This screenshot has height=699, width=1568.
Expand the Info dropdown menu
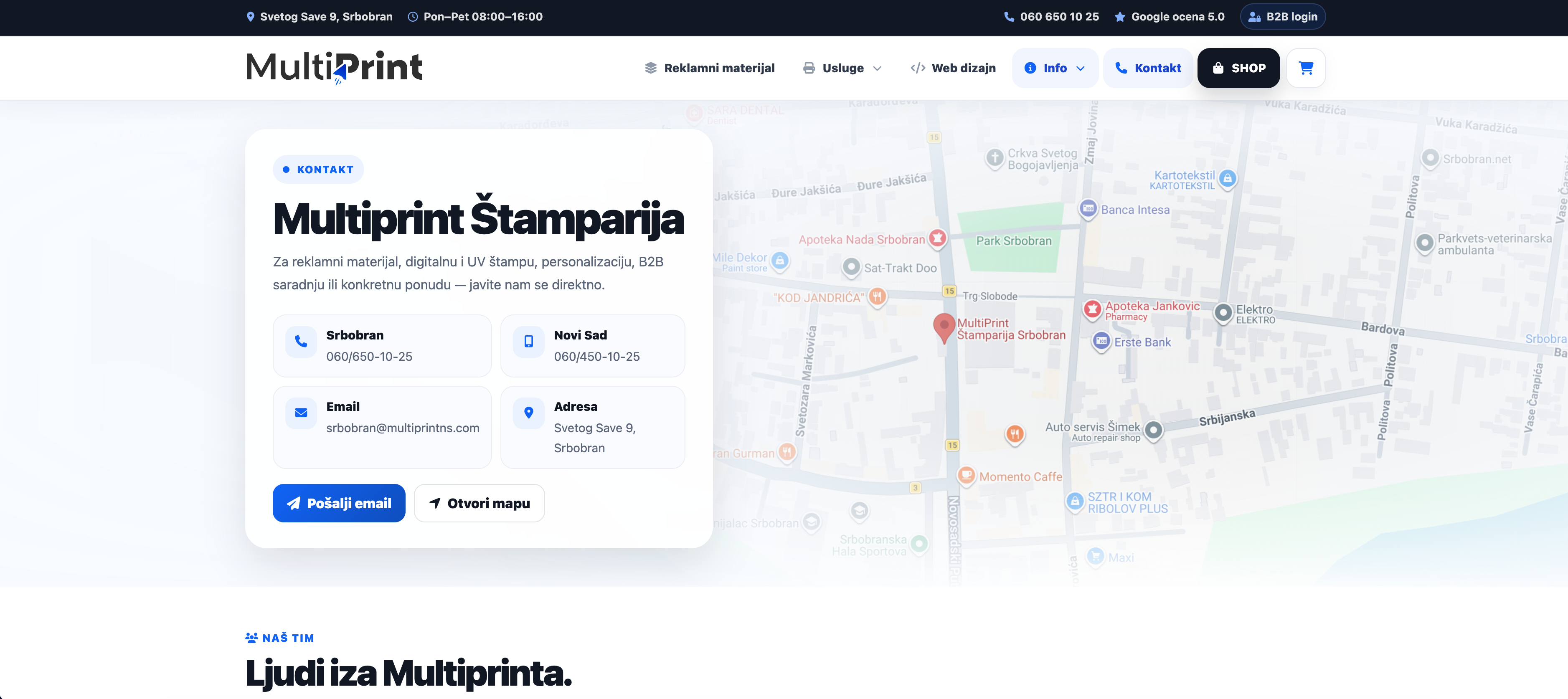(x=1055, y=68)
